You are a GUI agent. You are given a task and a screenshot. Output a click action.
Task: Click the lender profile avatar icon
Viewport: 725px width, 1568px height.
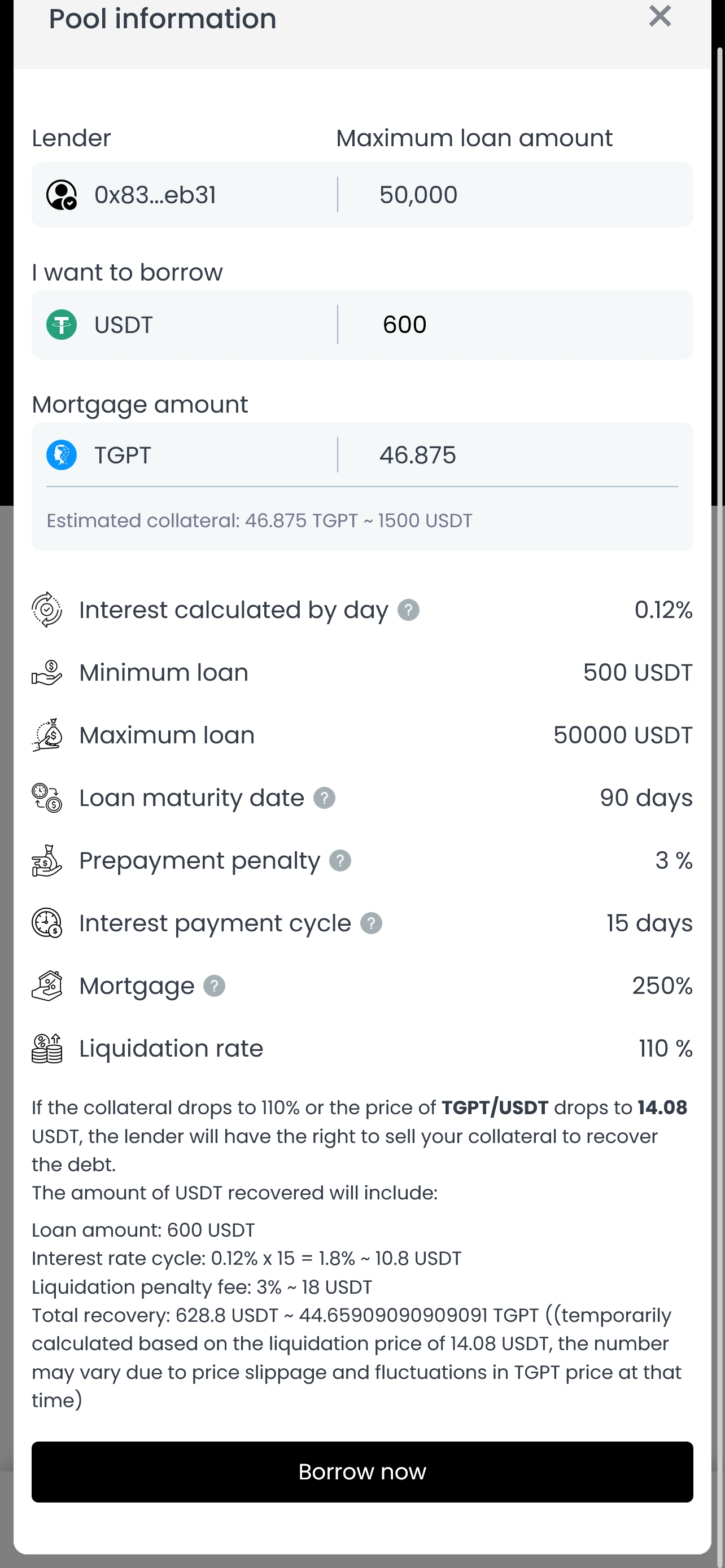[62, 195]
